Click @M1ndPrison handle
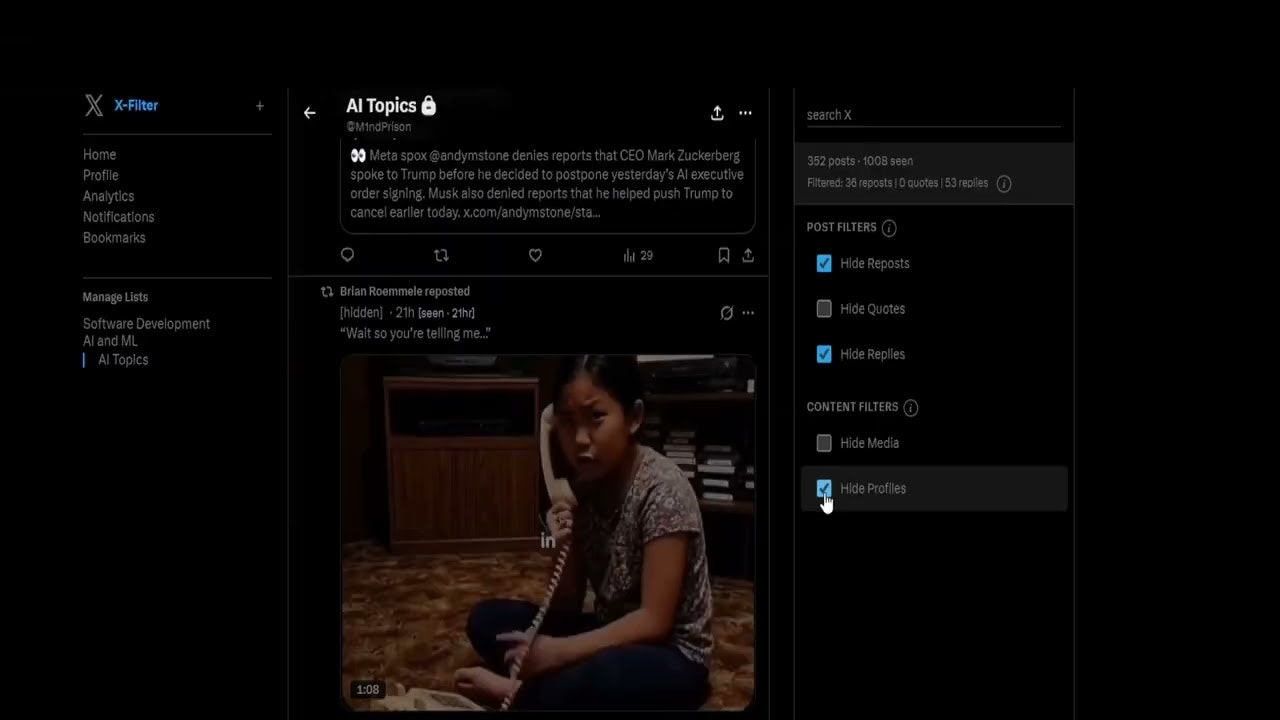Screen dimensions: 1280x720 [378, 127]
